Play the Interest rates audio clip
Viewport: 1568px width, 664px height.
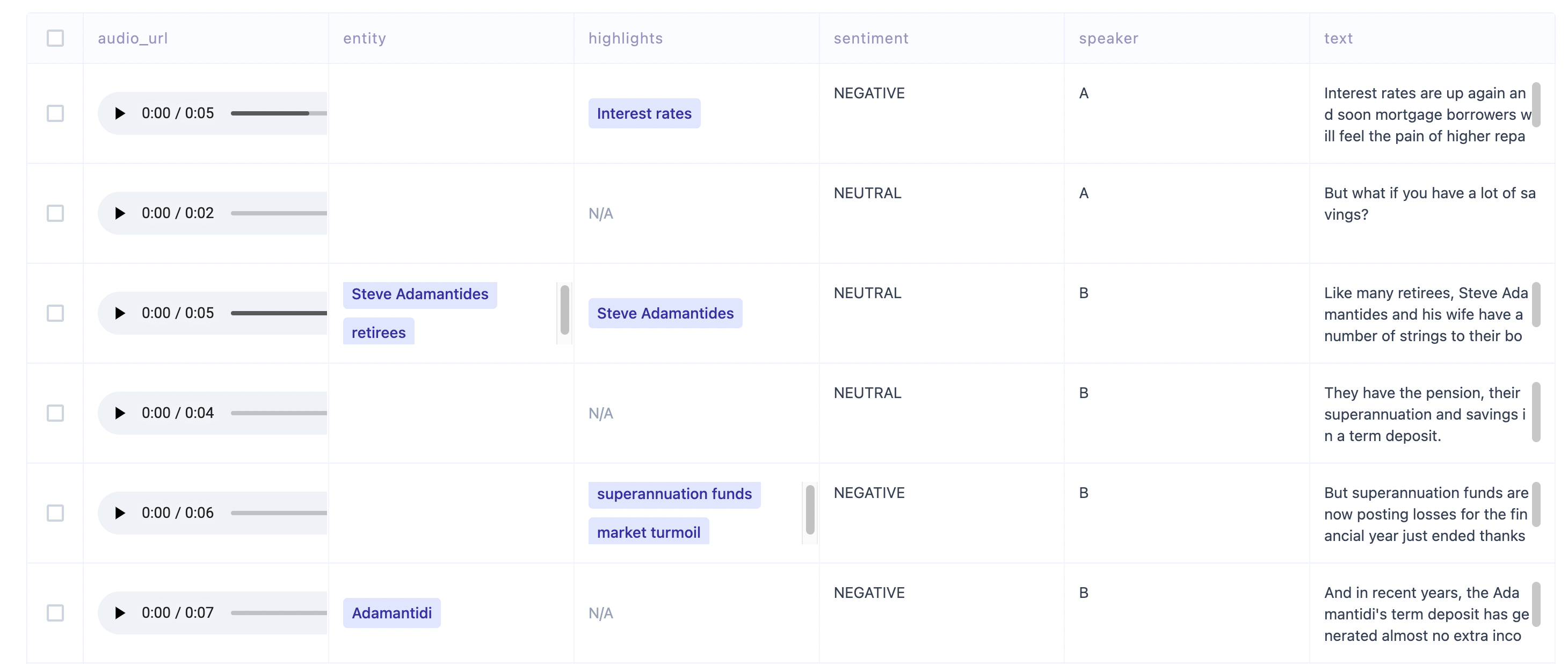click(x=120, y=113)
